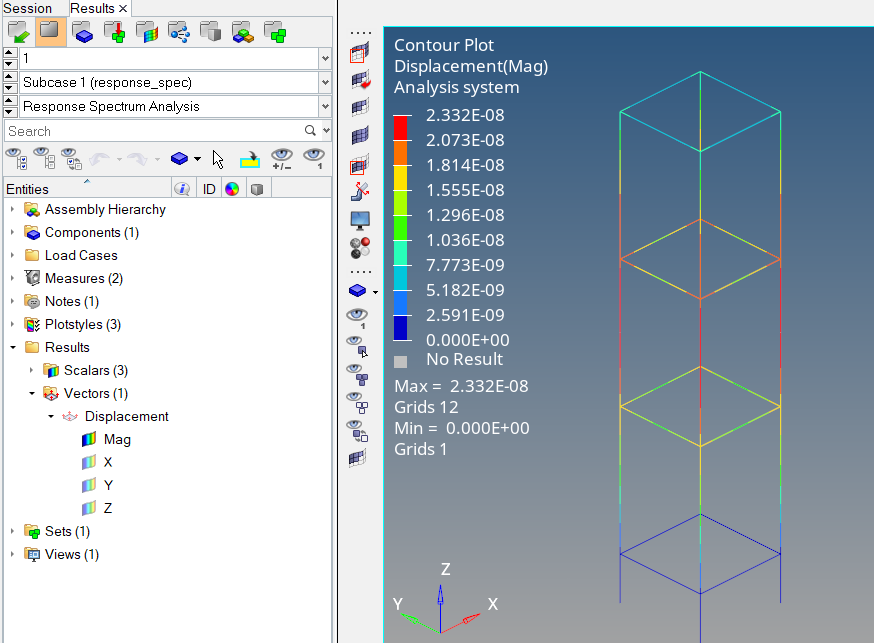Collapse the Displacement vector node
874x643 pixels.
pyautogui.click(x=50, y=416)
